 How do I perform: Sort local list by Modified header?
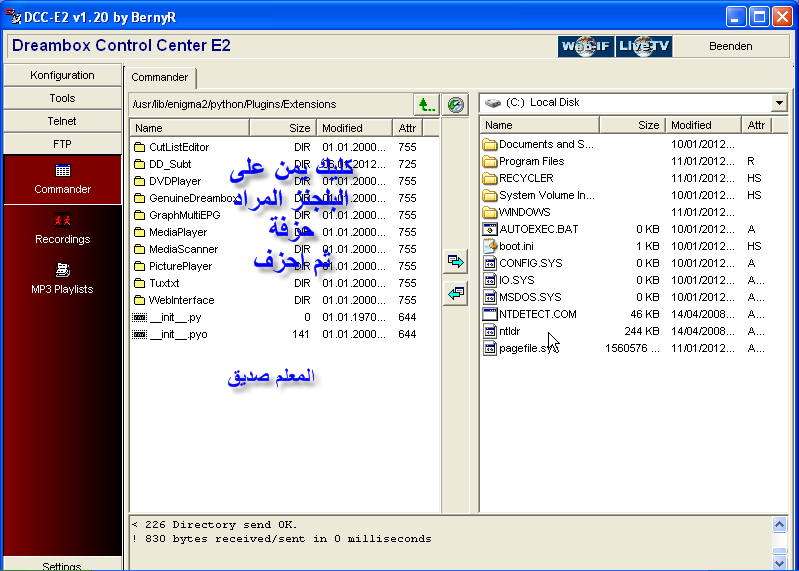(703, 125)
